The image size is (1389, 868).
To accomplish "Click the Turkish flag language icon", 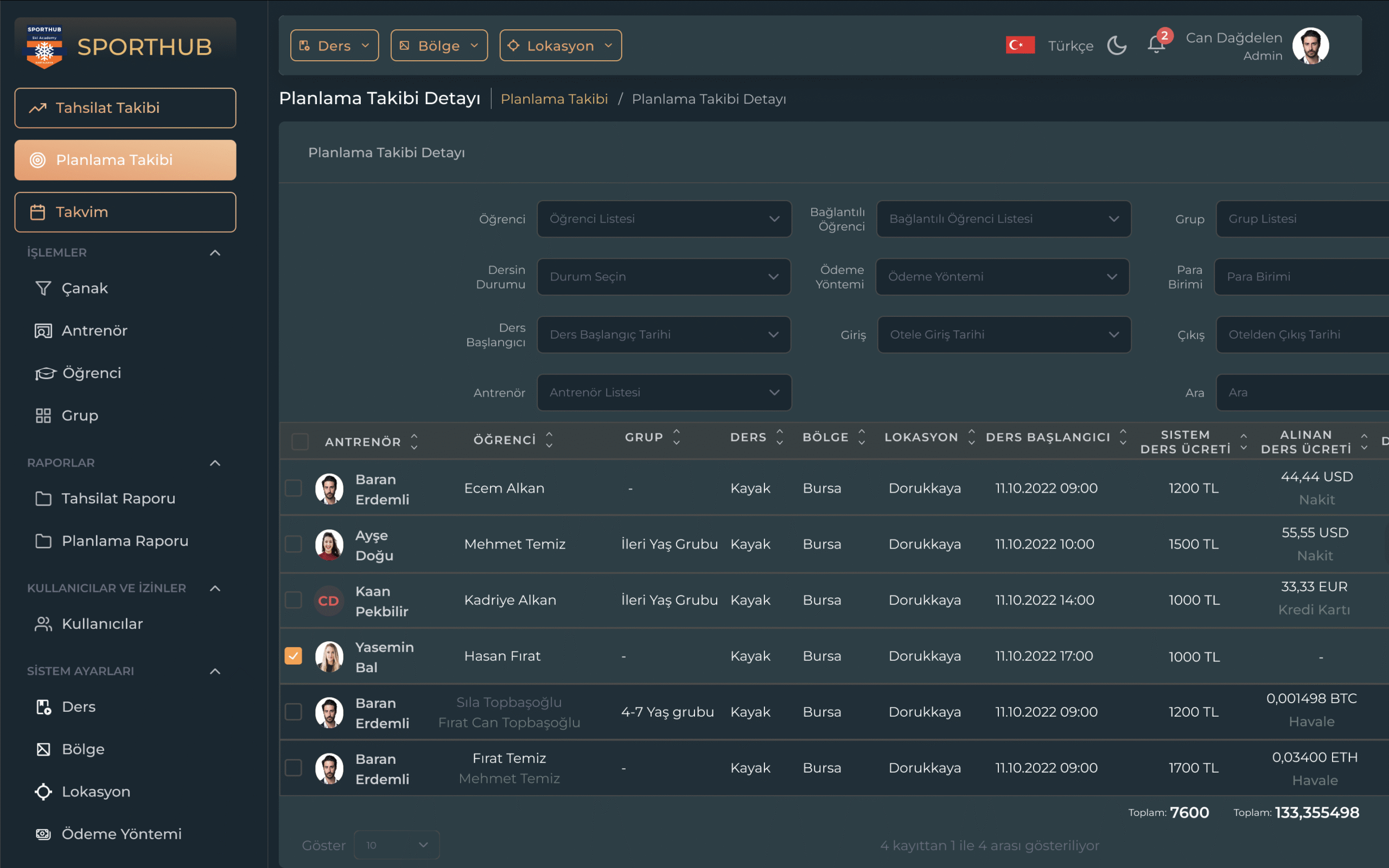I will [1020, 45].
